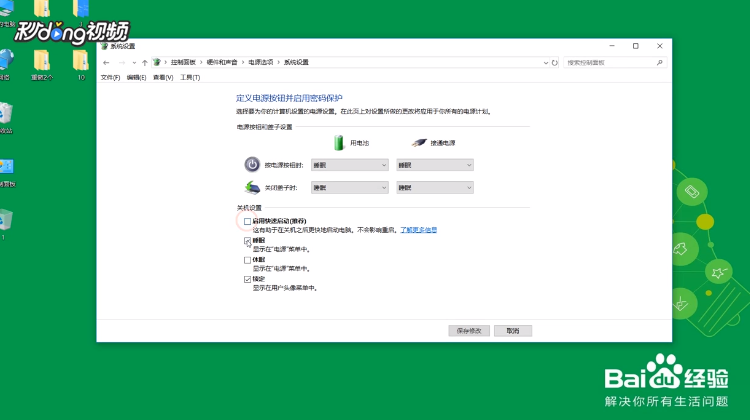The image size is (750, 420).
Task: Click the text 显示在用户头像菜单中。
Action: 285,288
